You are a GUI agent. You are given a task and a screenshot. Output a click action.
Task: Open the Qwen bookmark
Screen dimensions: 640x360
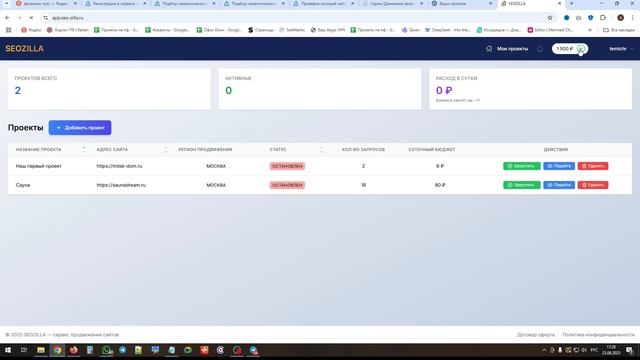(411, 30)
